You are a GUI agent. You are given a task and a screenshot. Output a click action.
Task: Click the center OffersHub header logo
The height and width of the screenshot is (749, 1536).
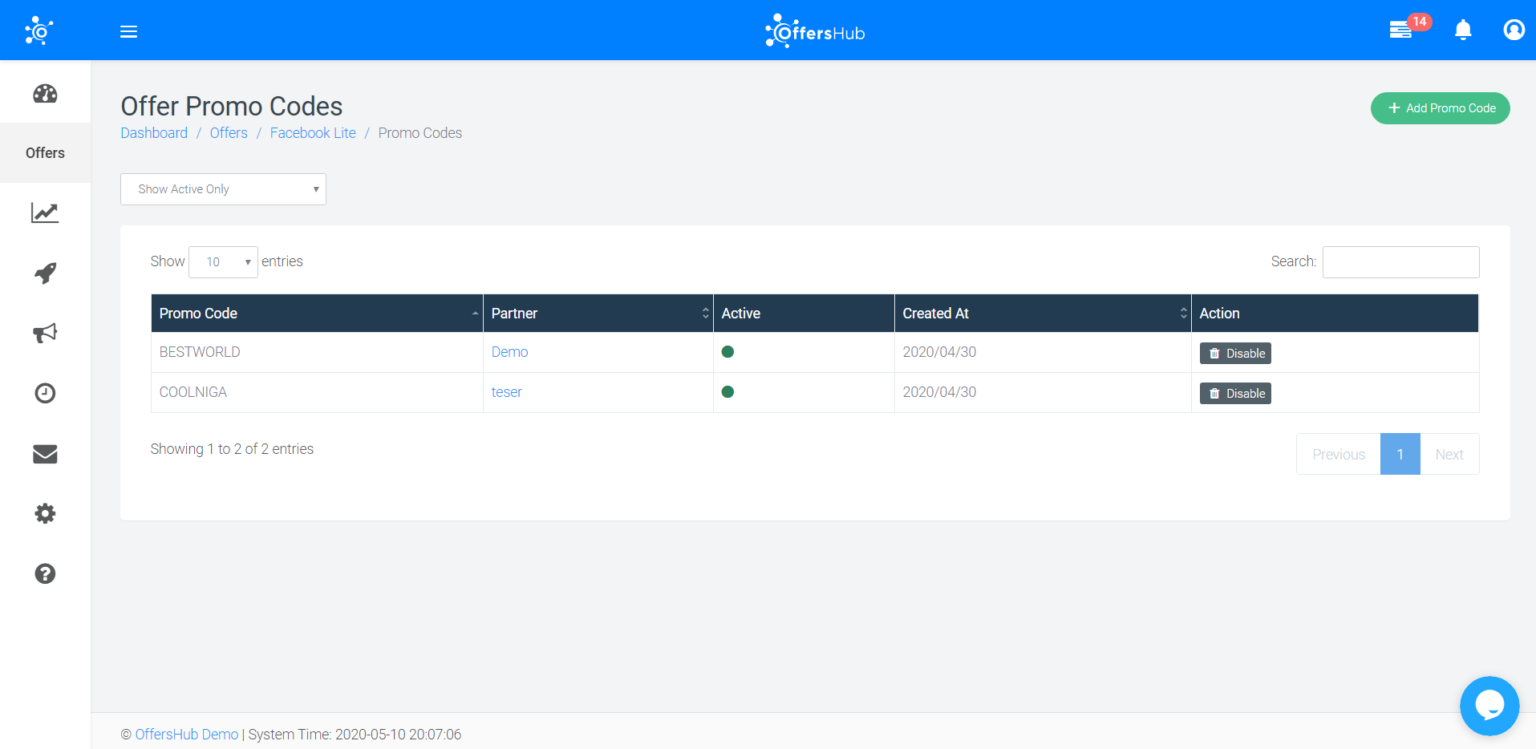tap(814, 31)
